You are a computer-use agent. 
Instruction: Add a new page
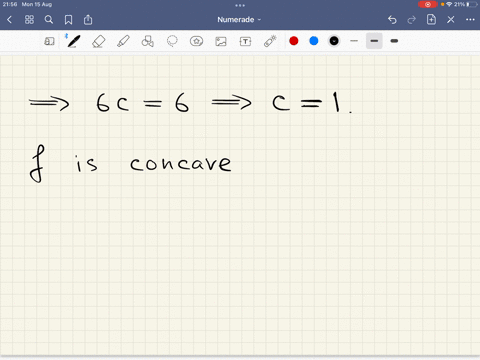point(431,20)
